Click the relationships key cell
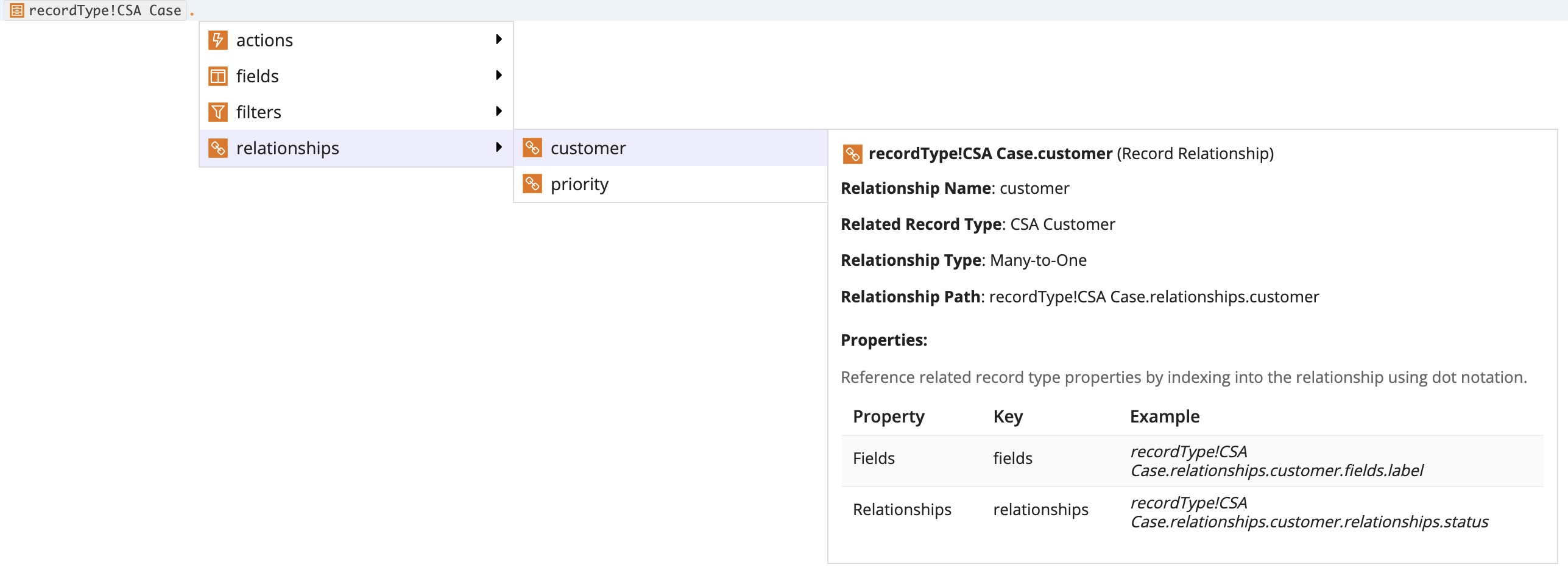This screenshot has height=567, width=1568. click(1040, 510)
